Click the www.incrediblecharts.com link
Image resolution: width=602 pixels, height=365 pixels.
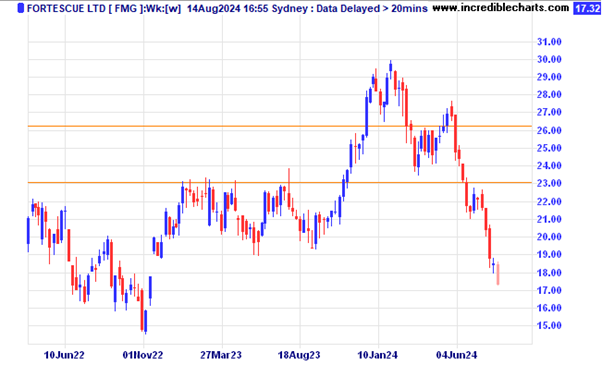pyautogui.click(x=501, y=8)
